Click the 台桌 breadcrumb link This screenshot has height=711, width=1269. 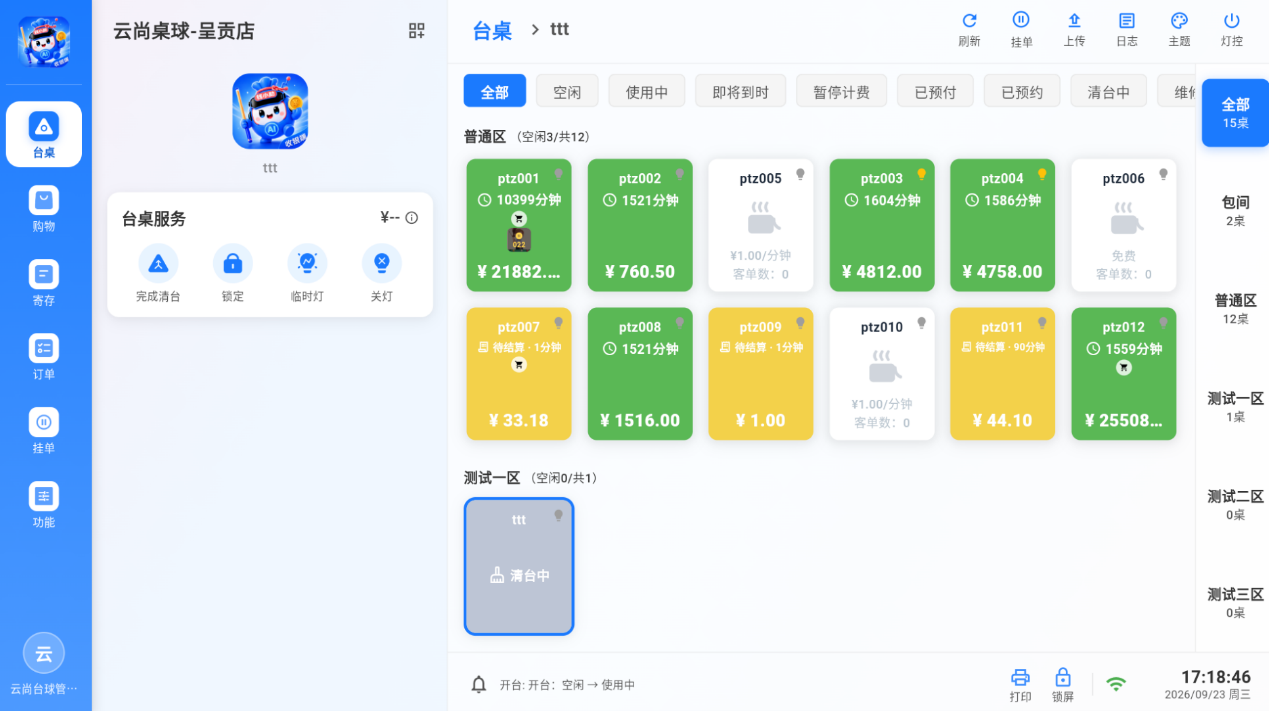(x=492, y=30)
